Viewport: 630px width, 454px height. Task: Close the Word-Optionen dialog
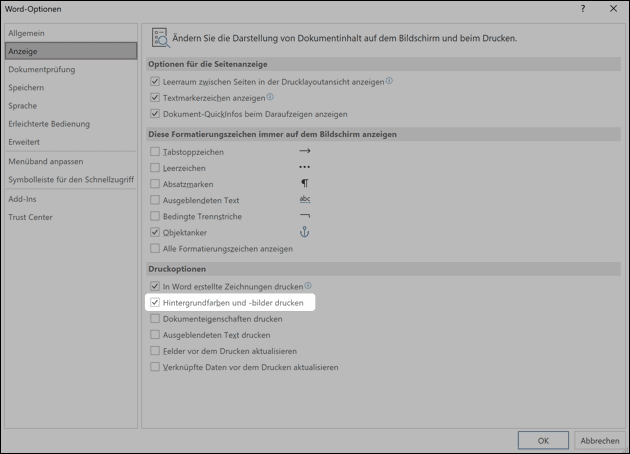coord(613,9)
